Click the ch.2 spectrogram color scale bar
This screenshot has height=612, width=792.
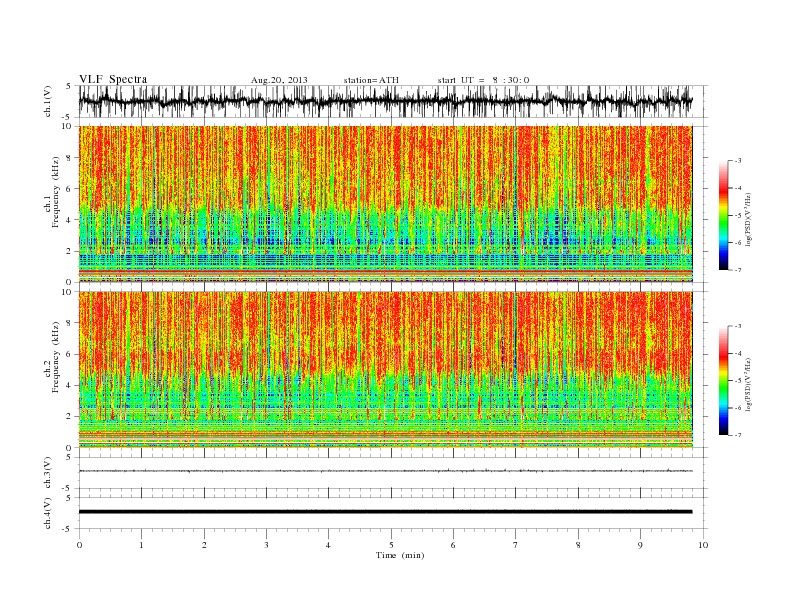[723, 380]
